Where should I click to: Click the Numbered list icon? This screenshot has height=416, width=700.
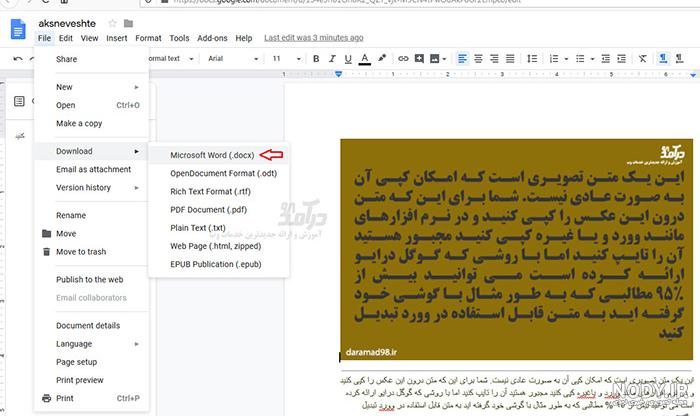point(554,58)
